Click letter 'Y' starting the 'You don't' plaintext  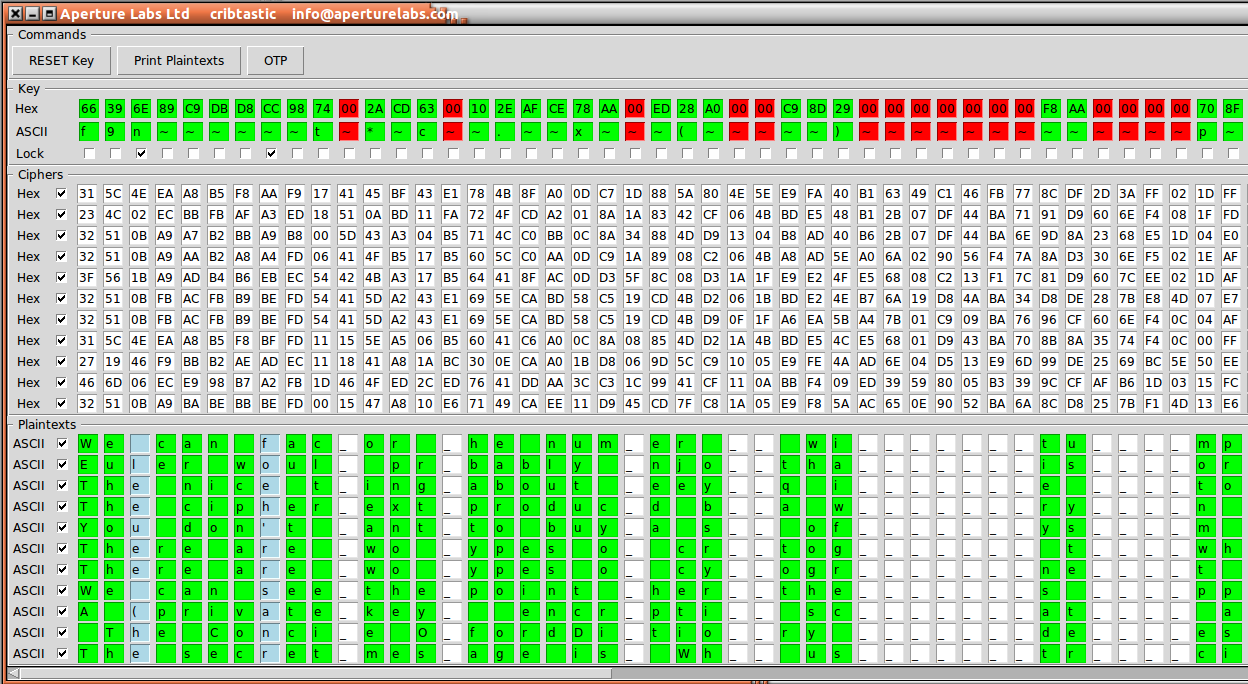click(87, 527)
